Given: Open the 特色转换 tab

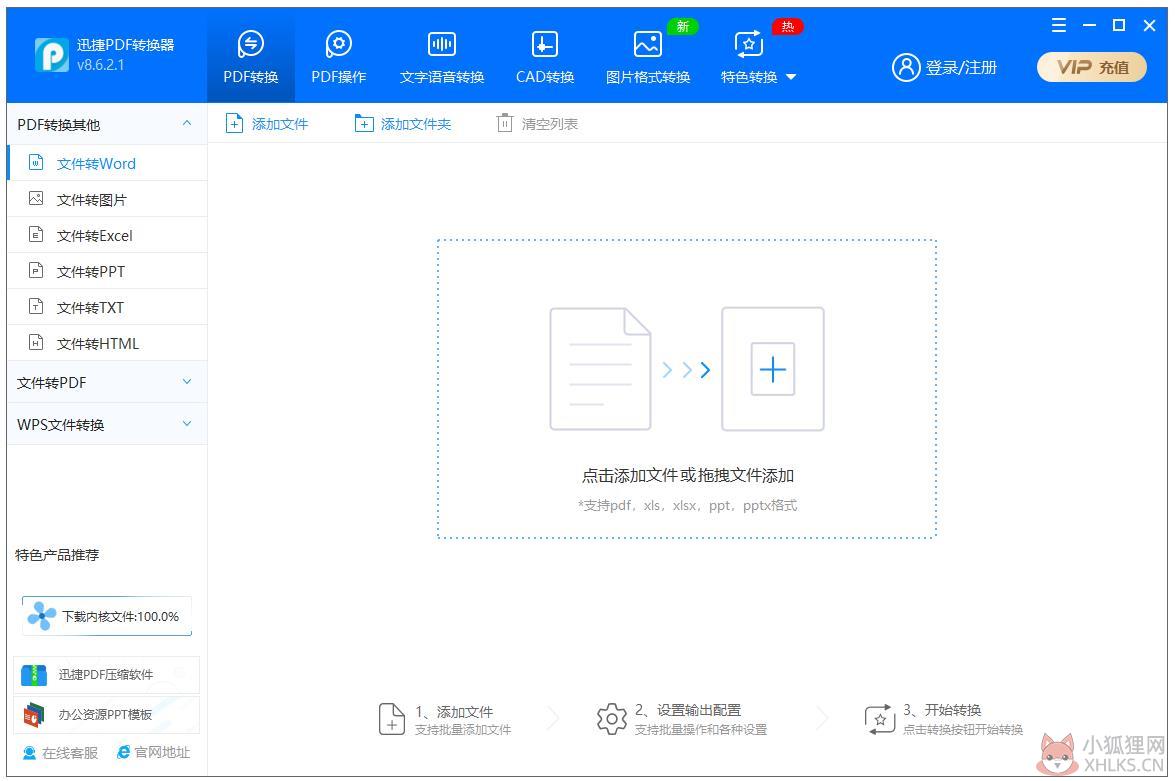Looking at the screenshot, I should coord(749,57).
